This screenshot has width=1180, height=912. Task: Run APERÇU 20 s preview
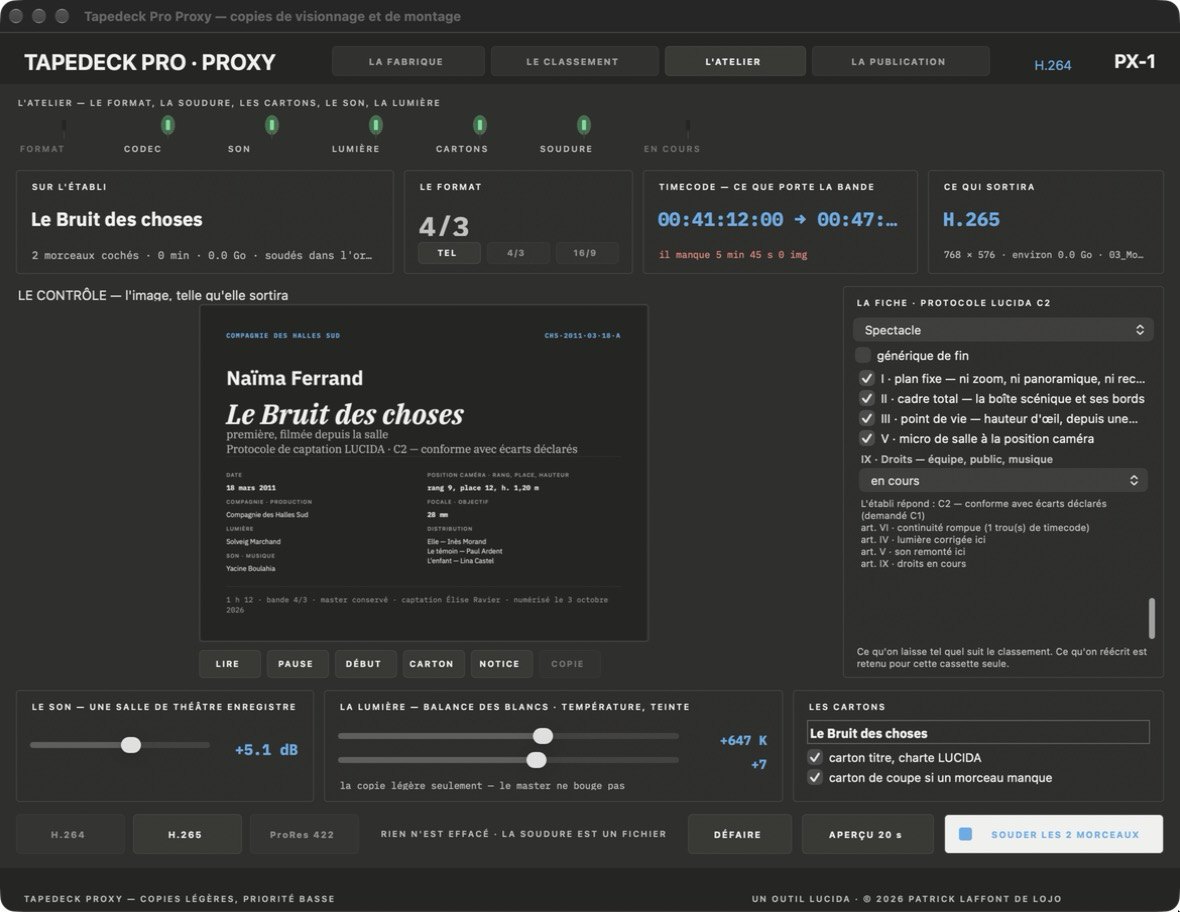tap(868, 834)
